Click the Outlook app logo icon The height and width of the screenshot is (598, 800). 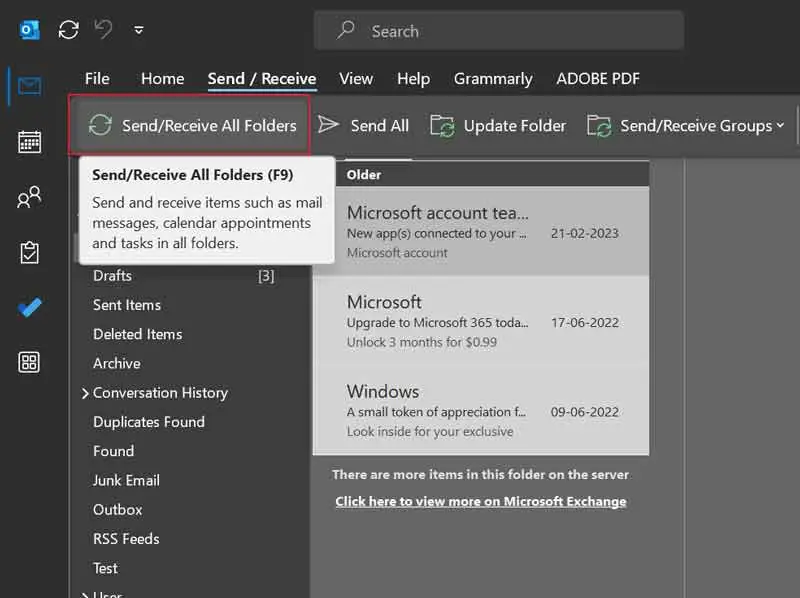[x=29, y=30]
